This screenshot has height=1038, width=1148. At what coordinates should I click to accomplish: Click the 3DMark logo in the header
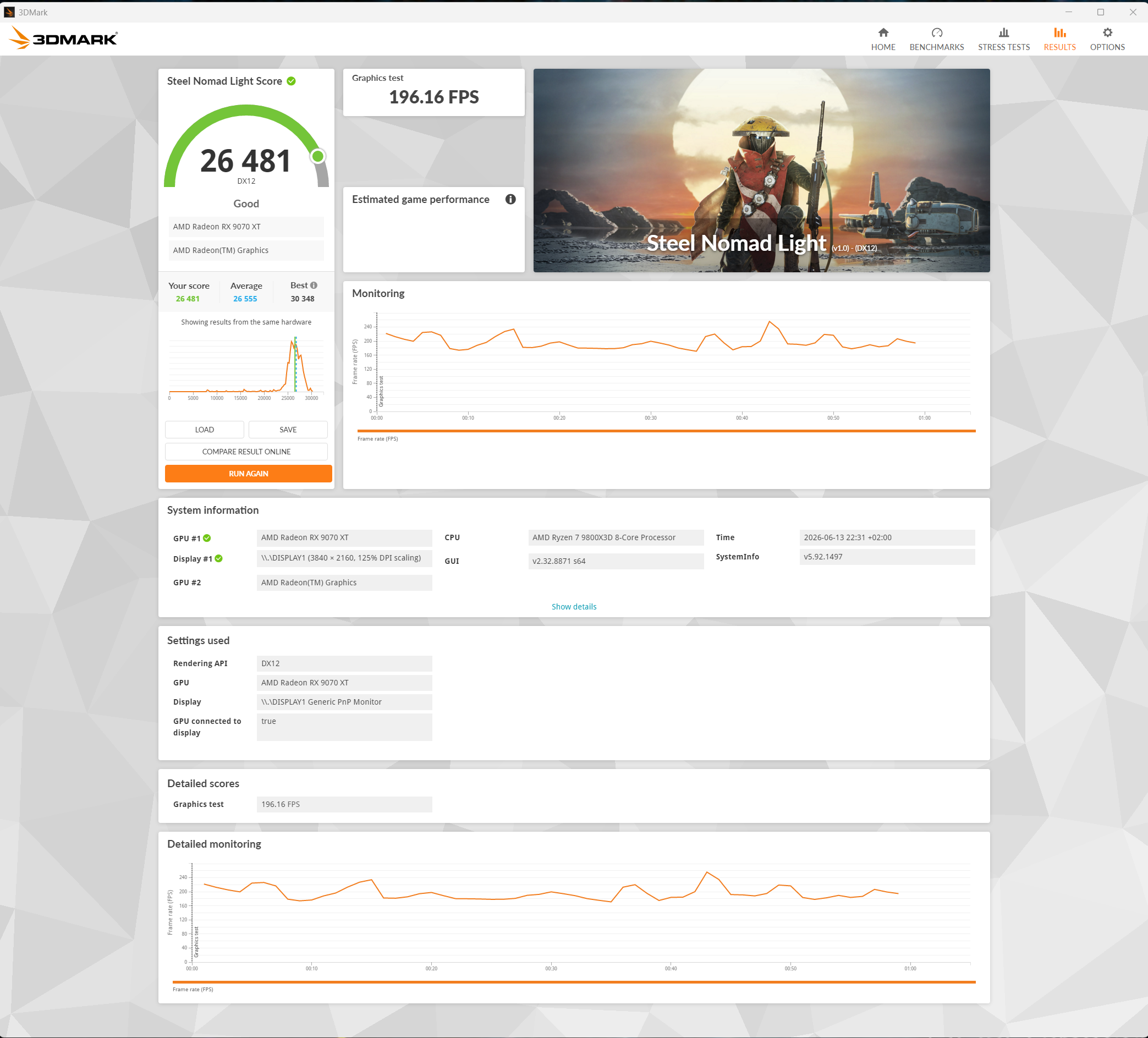tap(63, 38)
